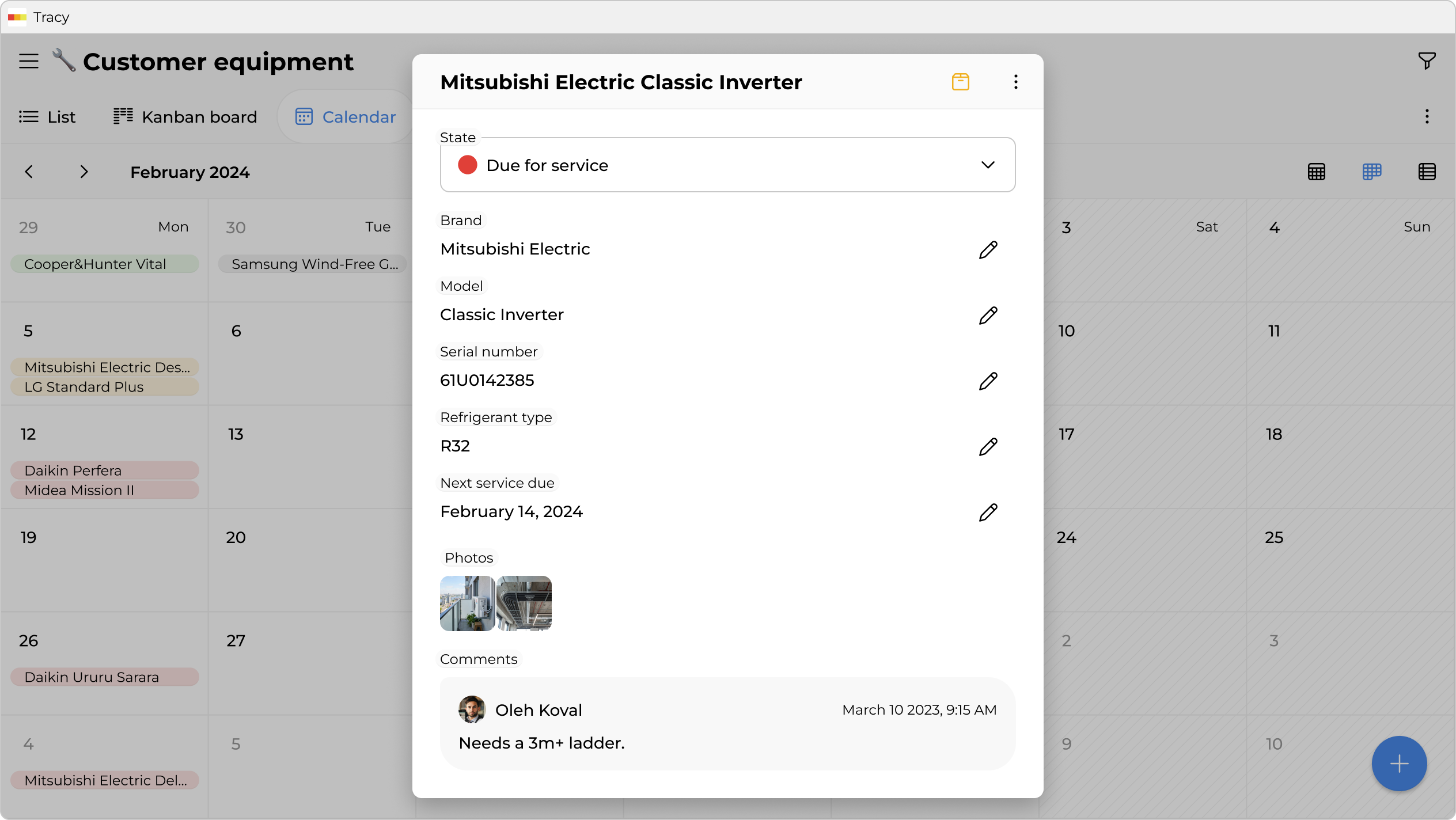Select the blue multi-week calendar view icon

click(1372, 171)
